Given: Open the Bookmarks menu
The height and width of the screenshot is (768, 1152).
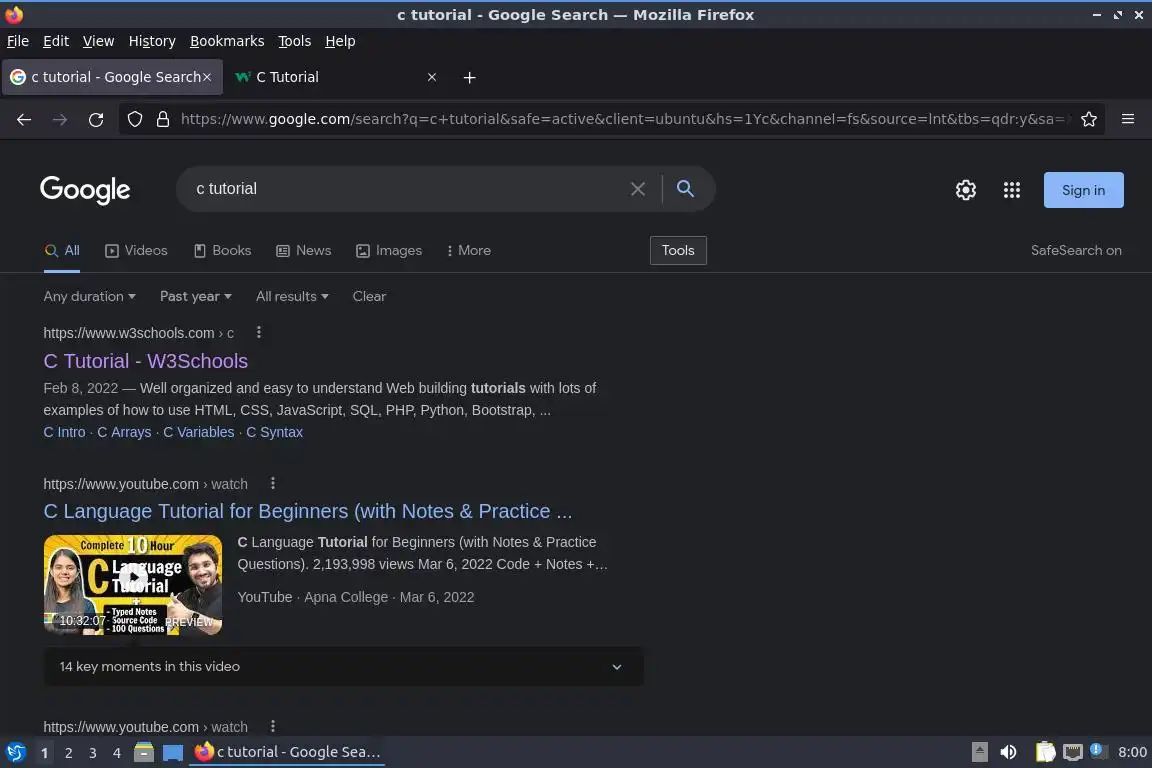Looking at the screenshot, I should 227,41.
